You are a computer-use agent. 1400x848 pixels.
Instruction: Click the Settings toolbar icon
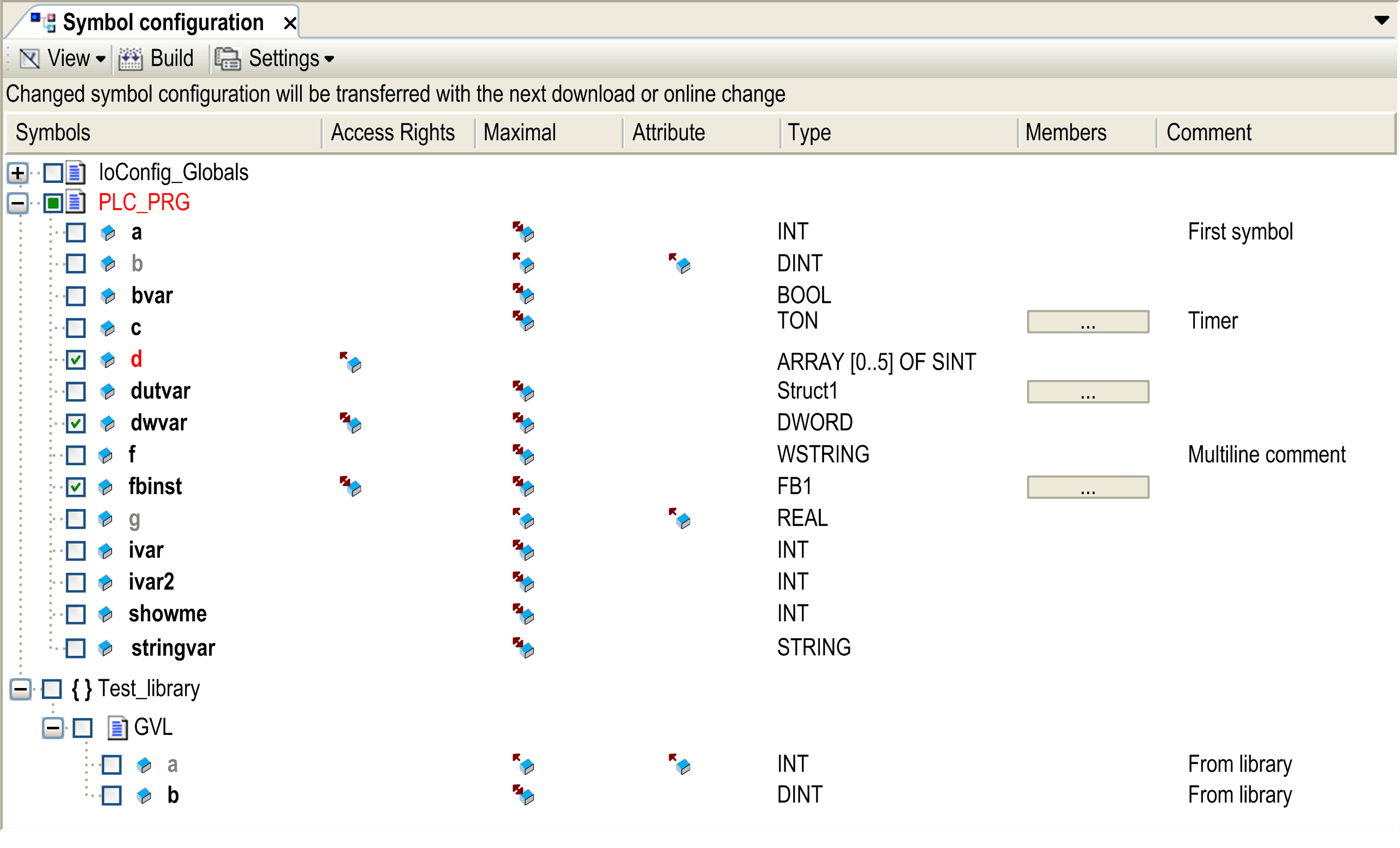[227, 58]
